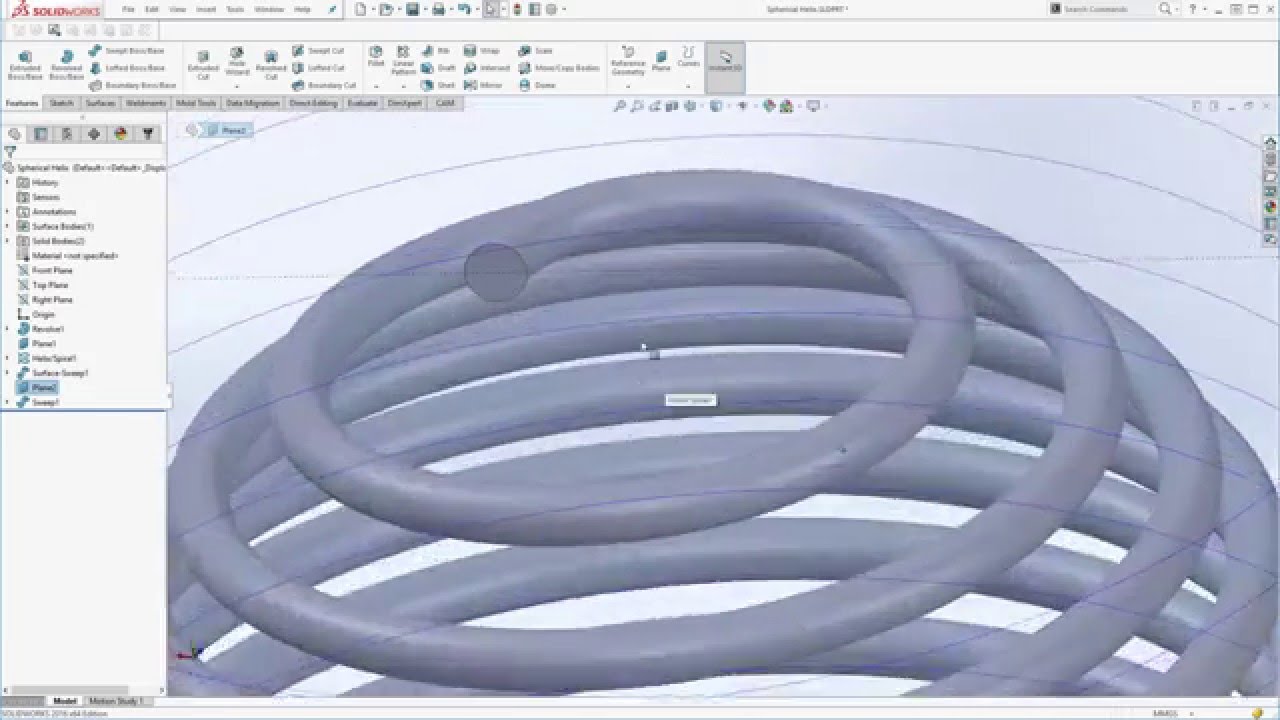Screen dimensions: 1280x720
Task: Click the Undo icon
Action: pos(464,9)
